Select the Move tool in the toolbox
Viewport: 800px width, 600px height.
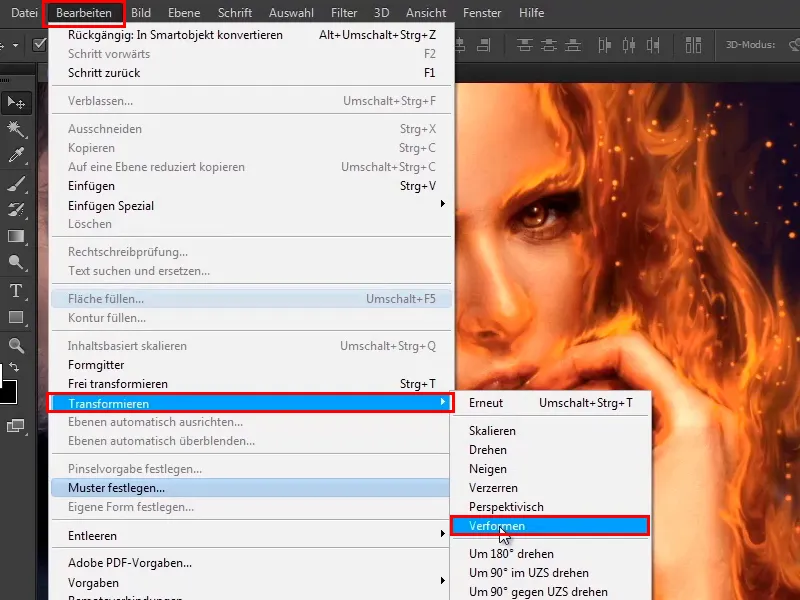point(16,103)
